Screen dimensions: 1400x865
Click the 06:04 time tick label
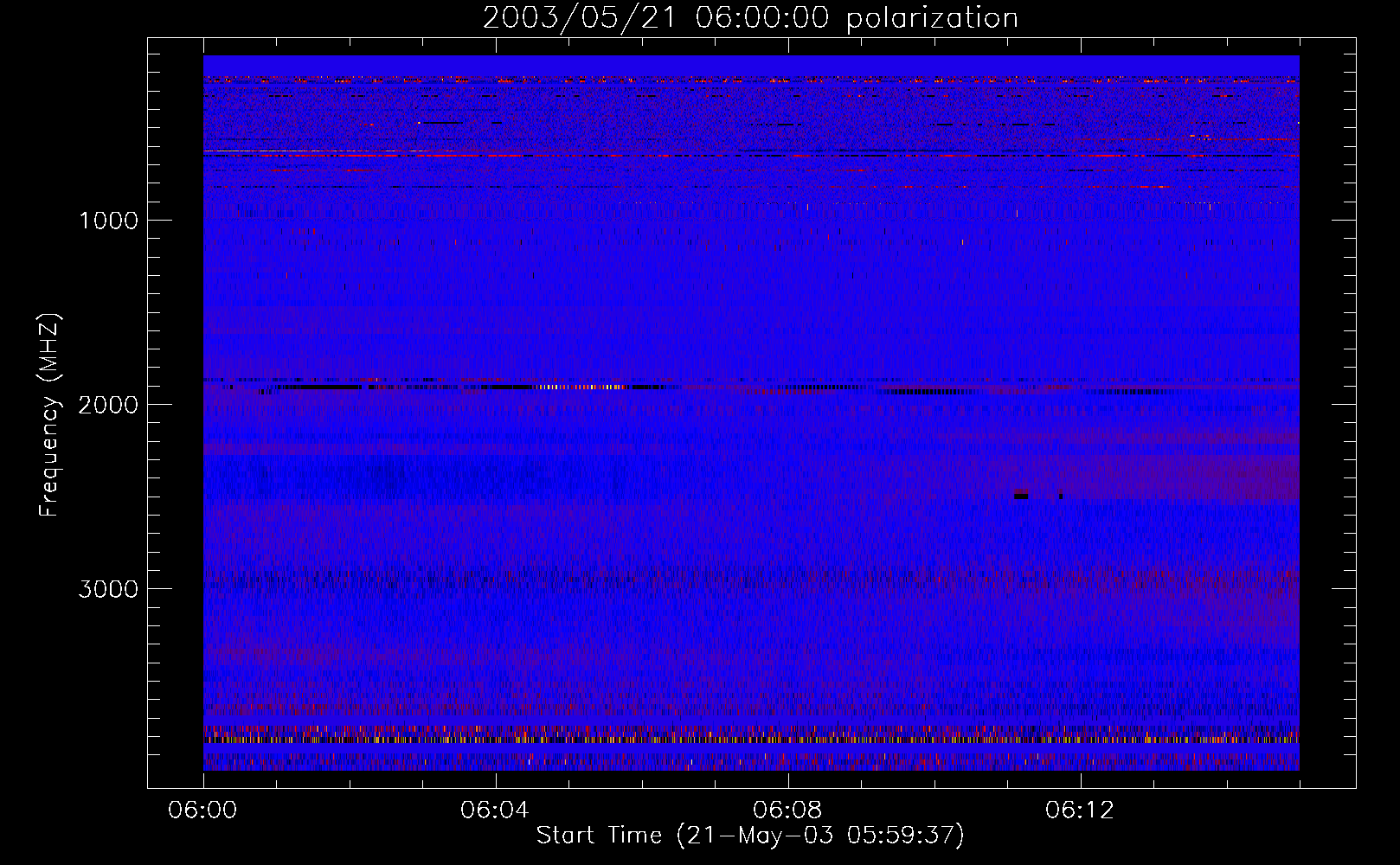click(x=495, y=811)
